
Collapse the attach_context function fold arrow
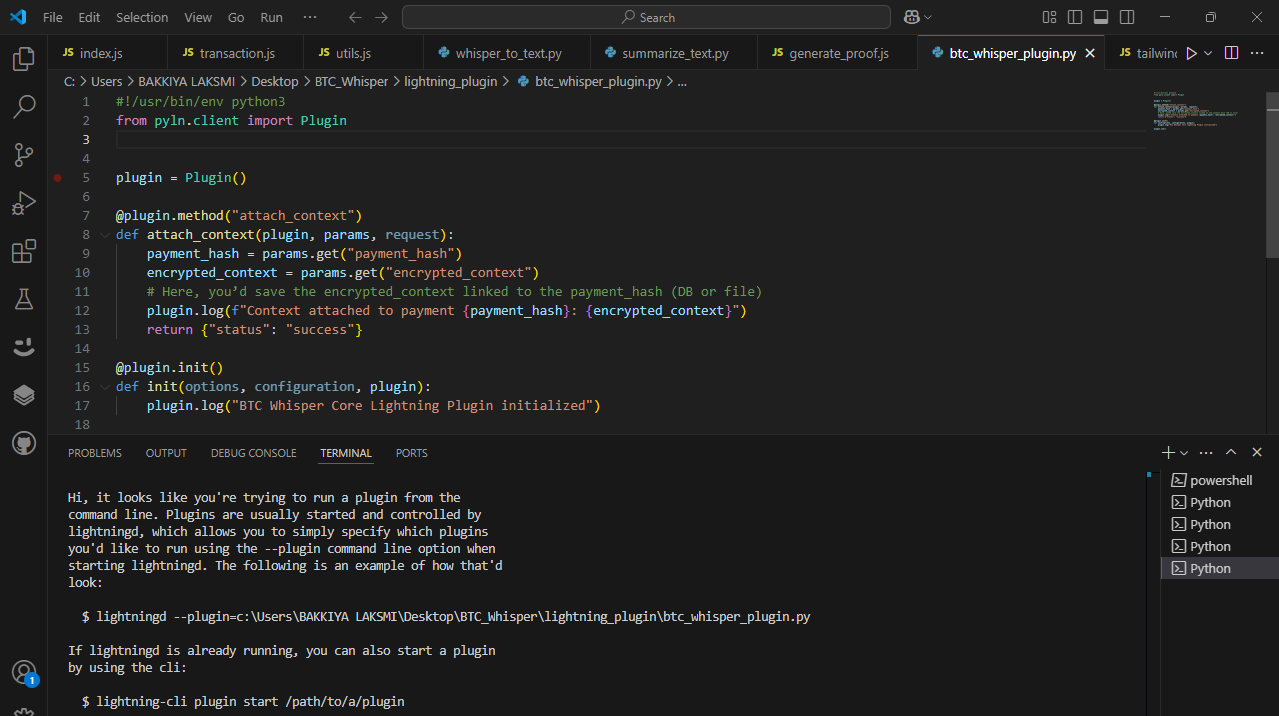tap(105, 235)
